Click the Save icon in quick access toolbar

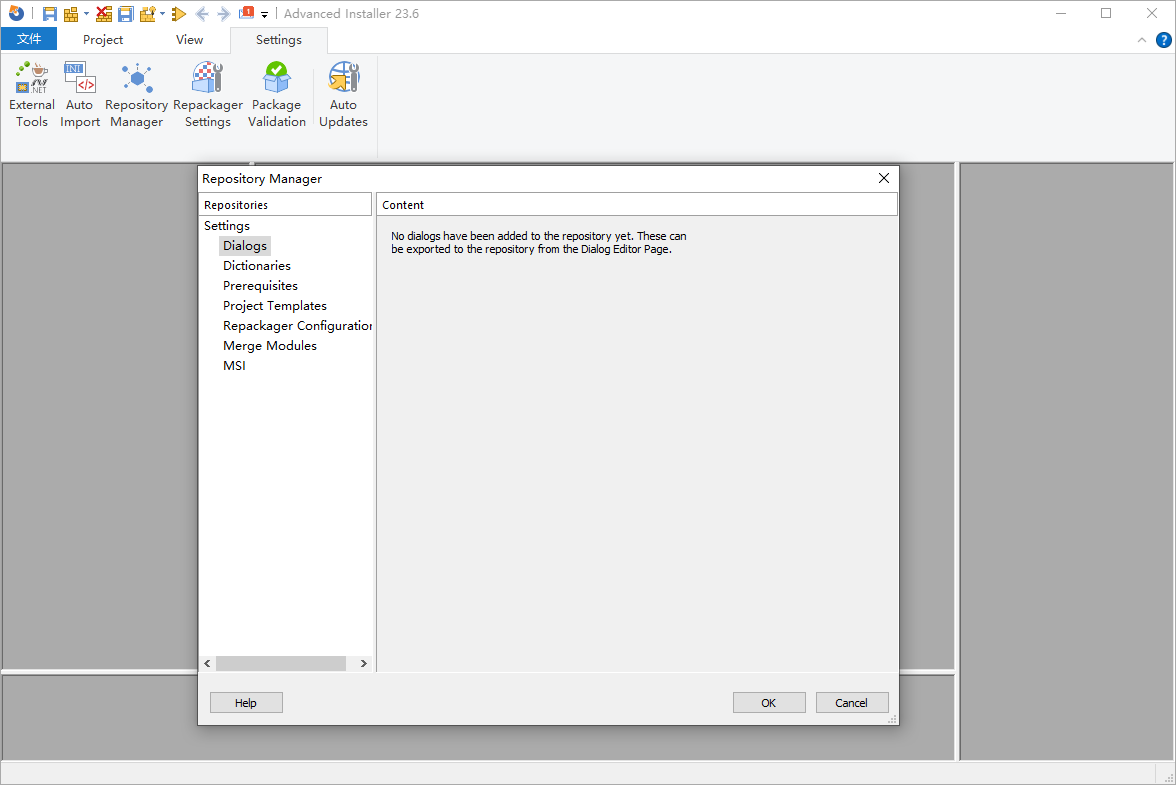tap(49, 14)
